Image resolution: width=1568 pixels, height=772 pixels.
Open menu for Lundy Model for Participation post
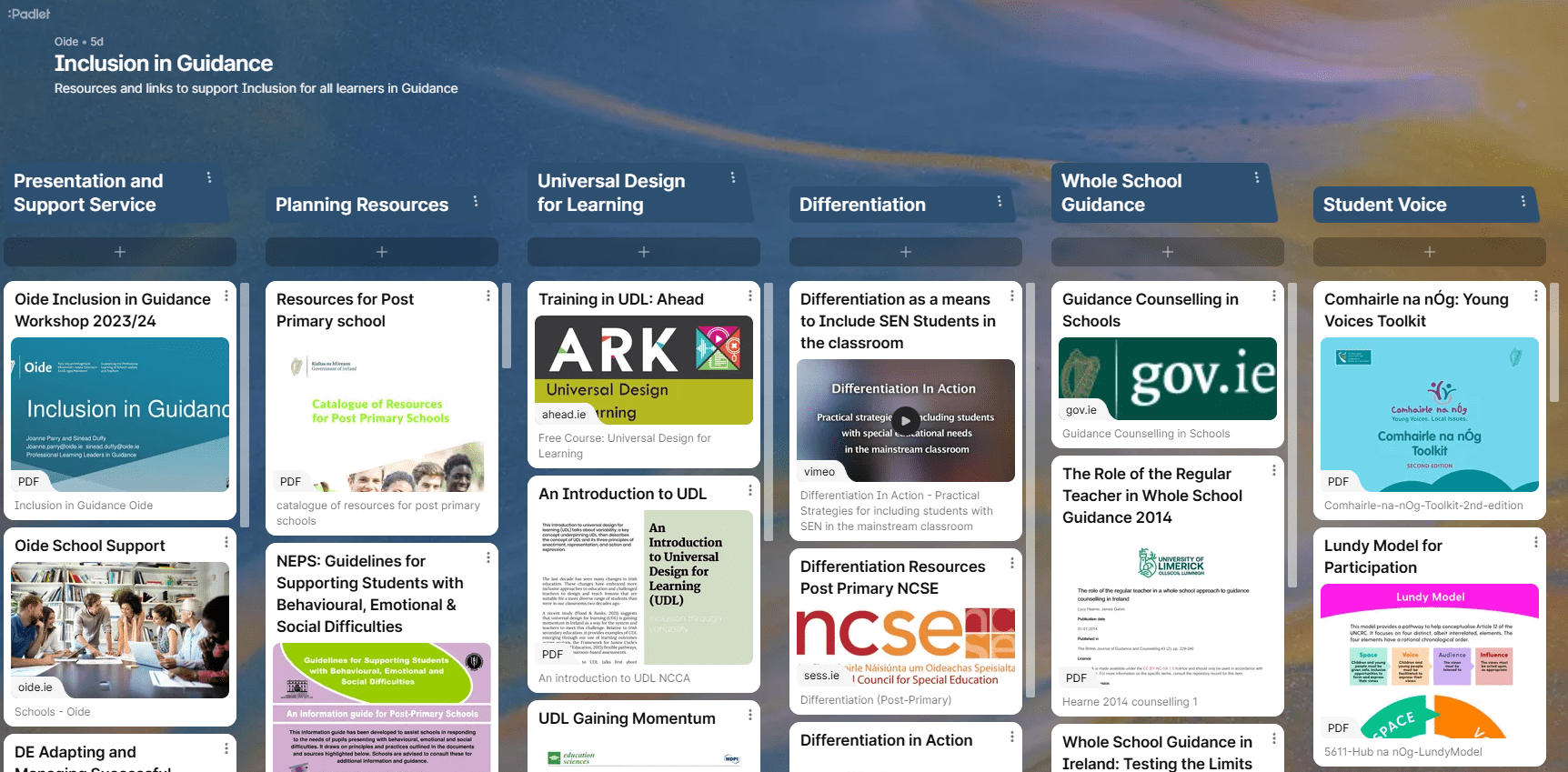pyautogui.click(x=1536, y=542)
